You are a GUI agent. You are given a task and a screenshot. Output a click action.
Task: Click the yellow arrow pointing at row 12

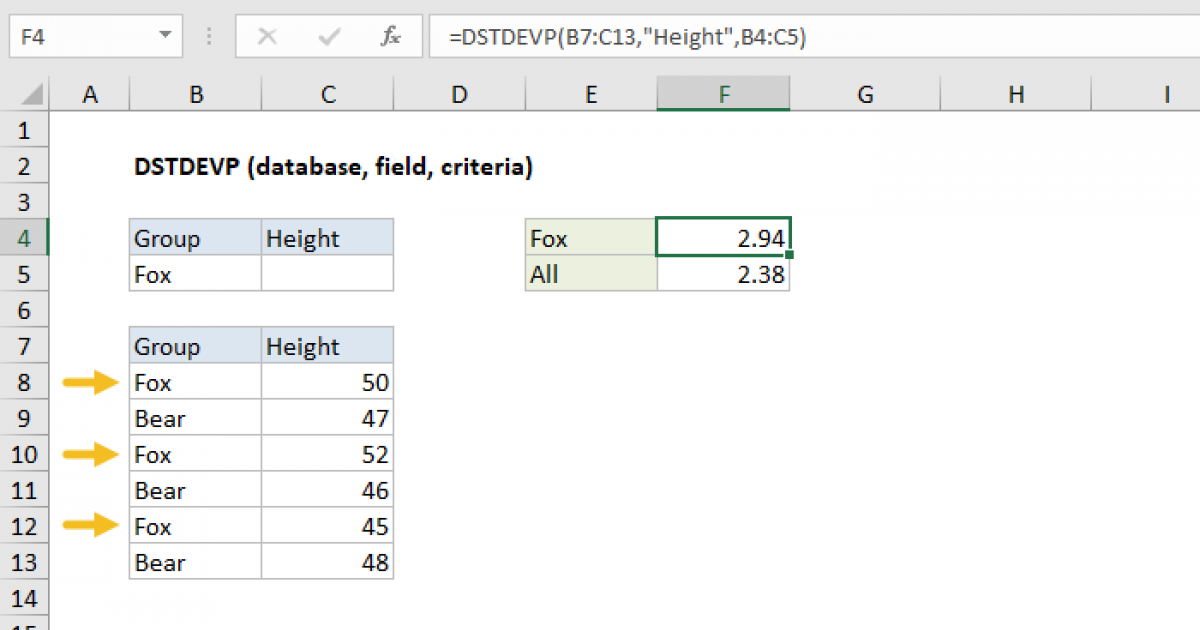pyautogui.click(x=89, y=526)
